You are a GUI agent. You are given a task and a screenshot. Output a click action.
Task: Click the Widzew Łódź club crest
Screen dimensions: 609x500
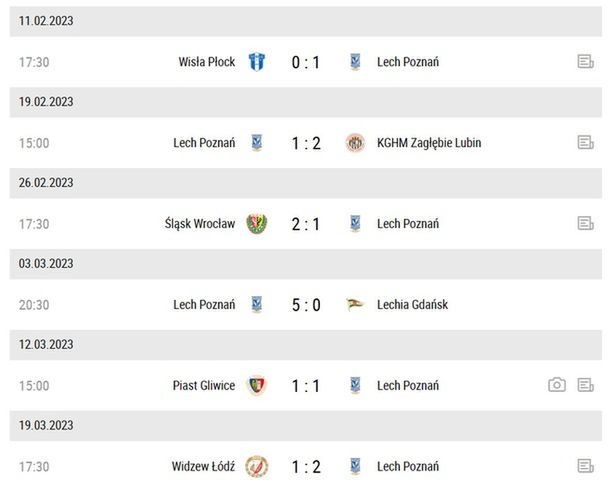tap(257, 466)
